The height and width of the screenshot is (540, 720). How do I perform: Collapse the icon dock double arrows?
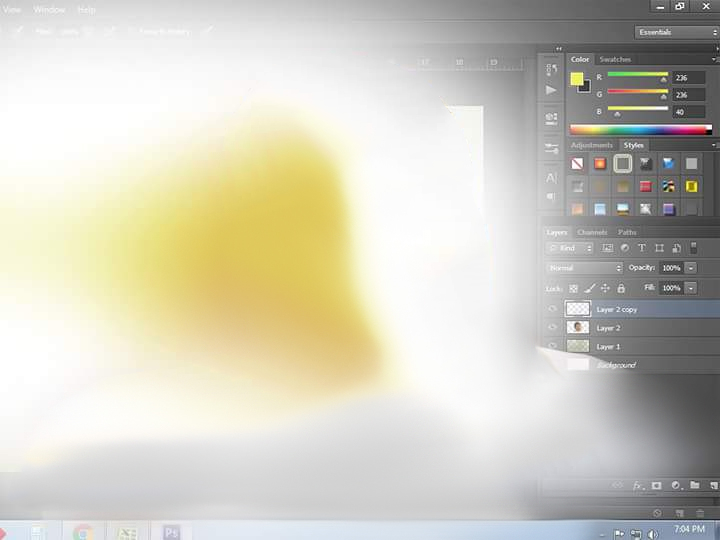point(559,49)
